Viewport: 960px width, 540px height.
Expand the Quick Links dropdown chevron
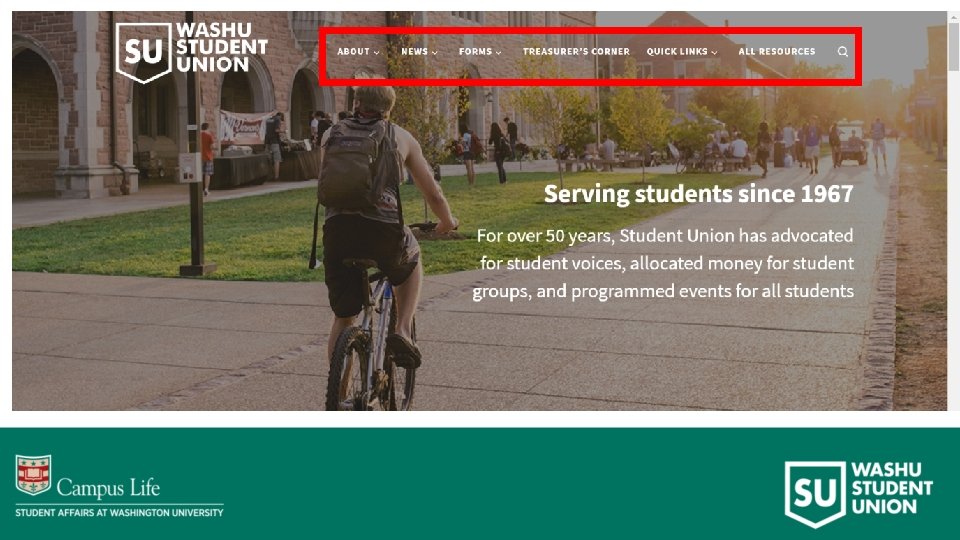[x=714, y=53]
